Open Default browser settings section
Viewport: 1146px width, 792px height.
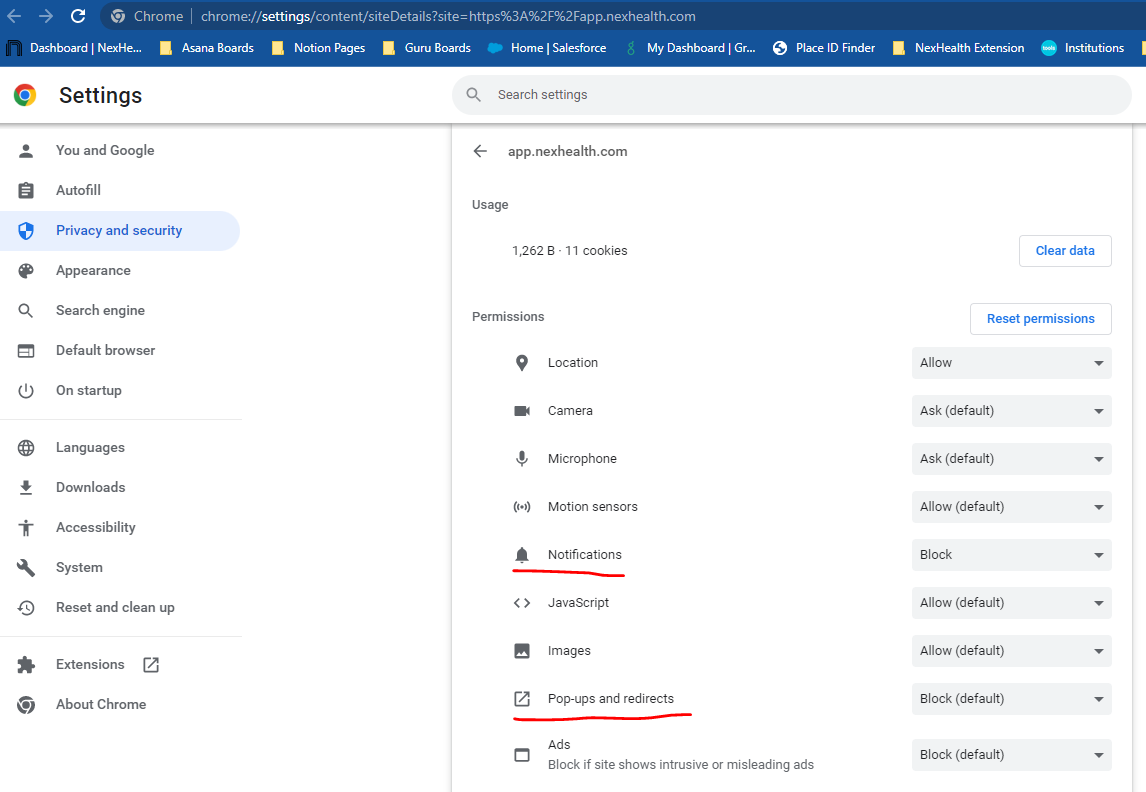(120, 351)
